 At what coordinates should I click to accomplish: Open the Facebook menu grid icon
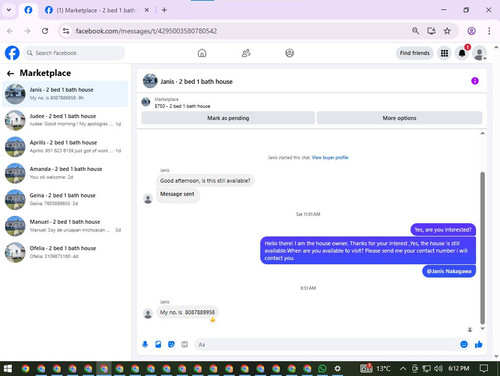pyautogui.click(x=444, y=53)
